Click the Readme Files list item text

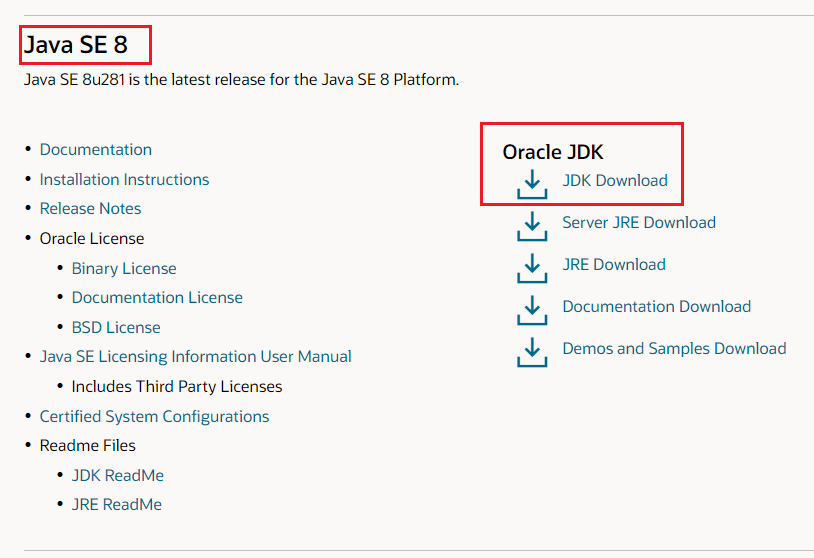click(x=88, y=446)
